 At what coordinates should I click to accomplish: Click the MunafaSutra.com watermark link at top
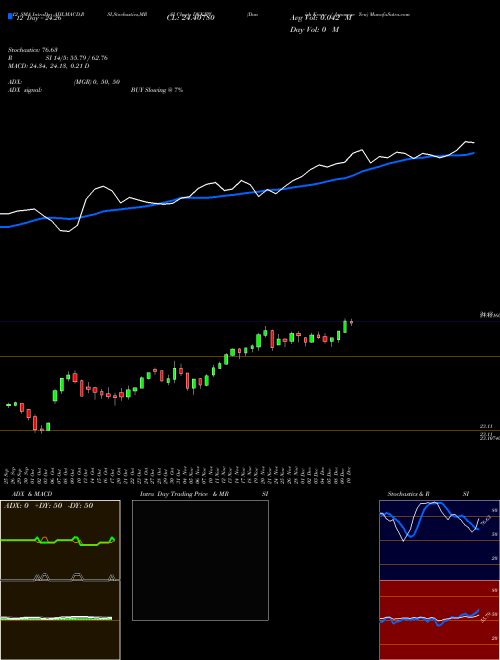pos(390,14)
